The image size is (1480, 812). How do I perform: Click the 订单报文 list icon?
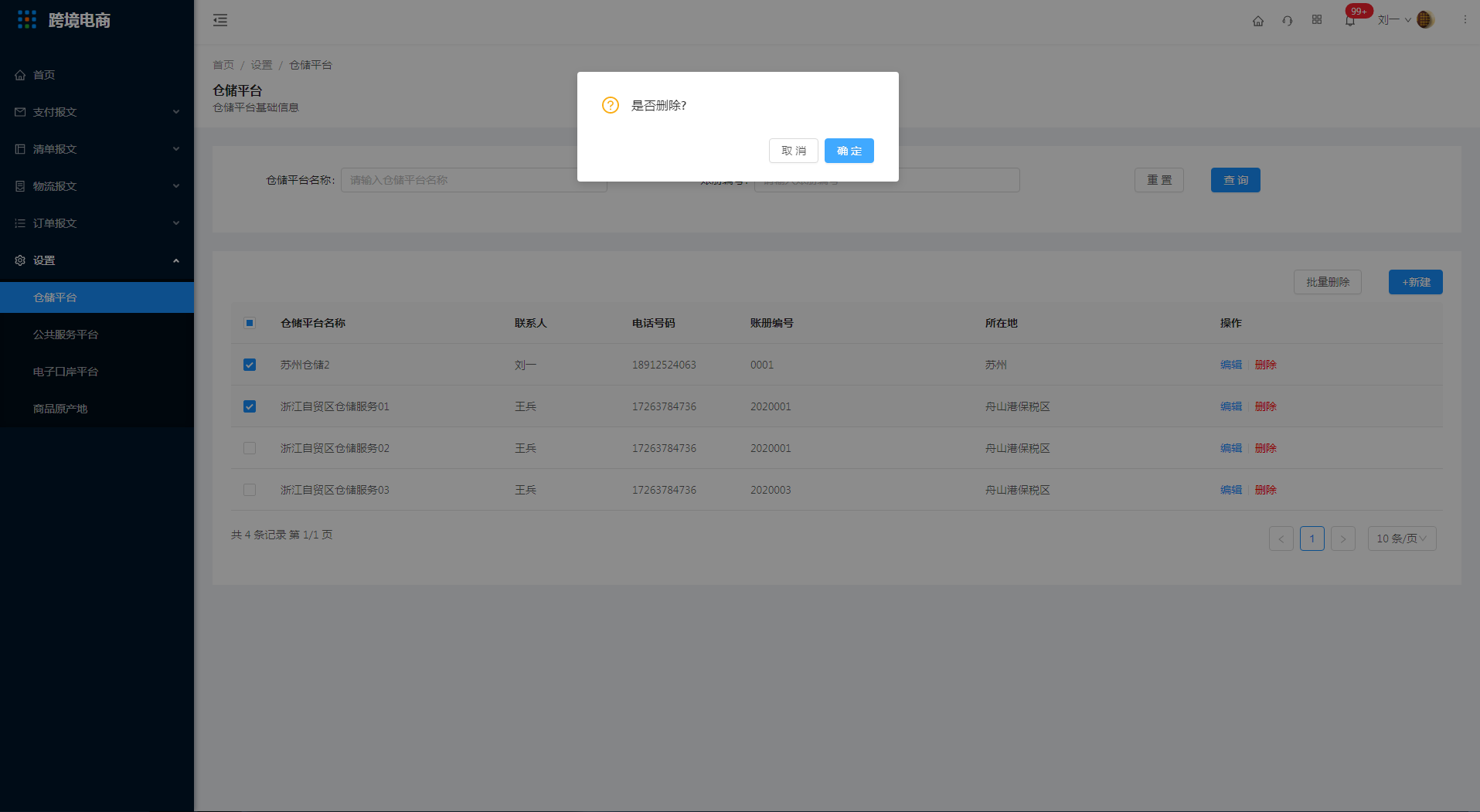pyautogui.click(x=20, y=223)
